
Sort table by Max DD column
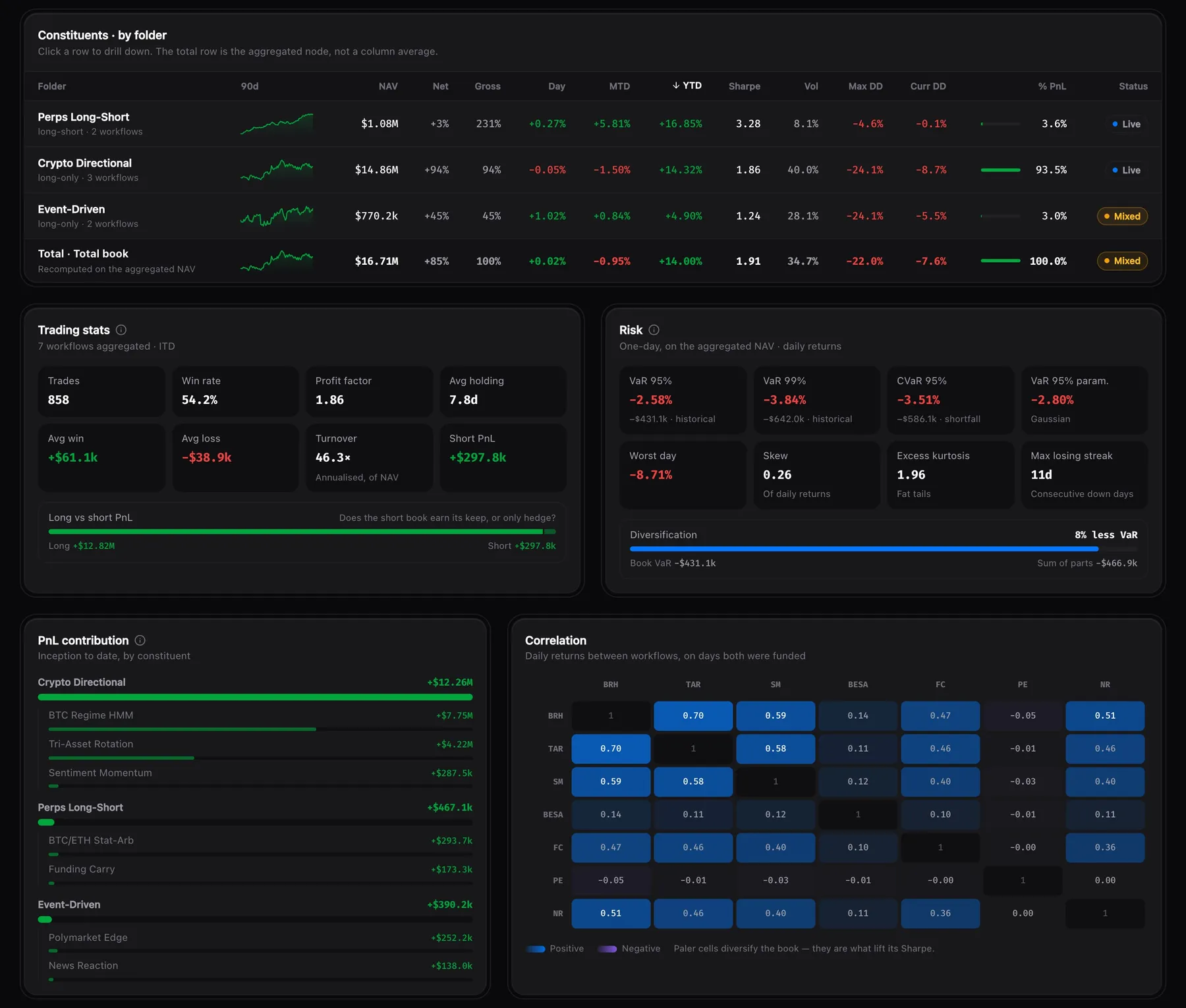click(x=865, y=86)
